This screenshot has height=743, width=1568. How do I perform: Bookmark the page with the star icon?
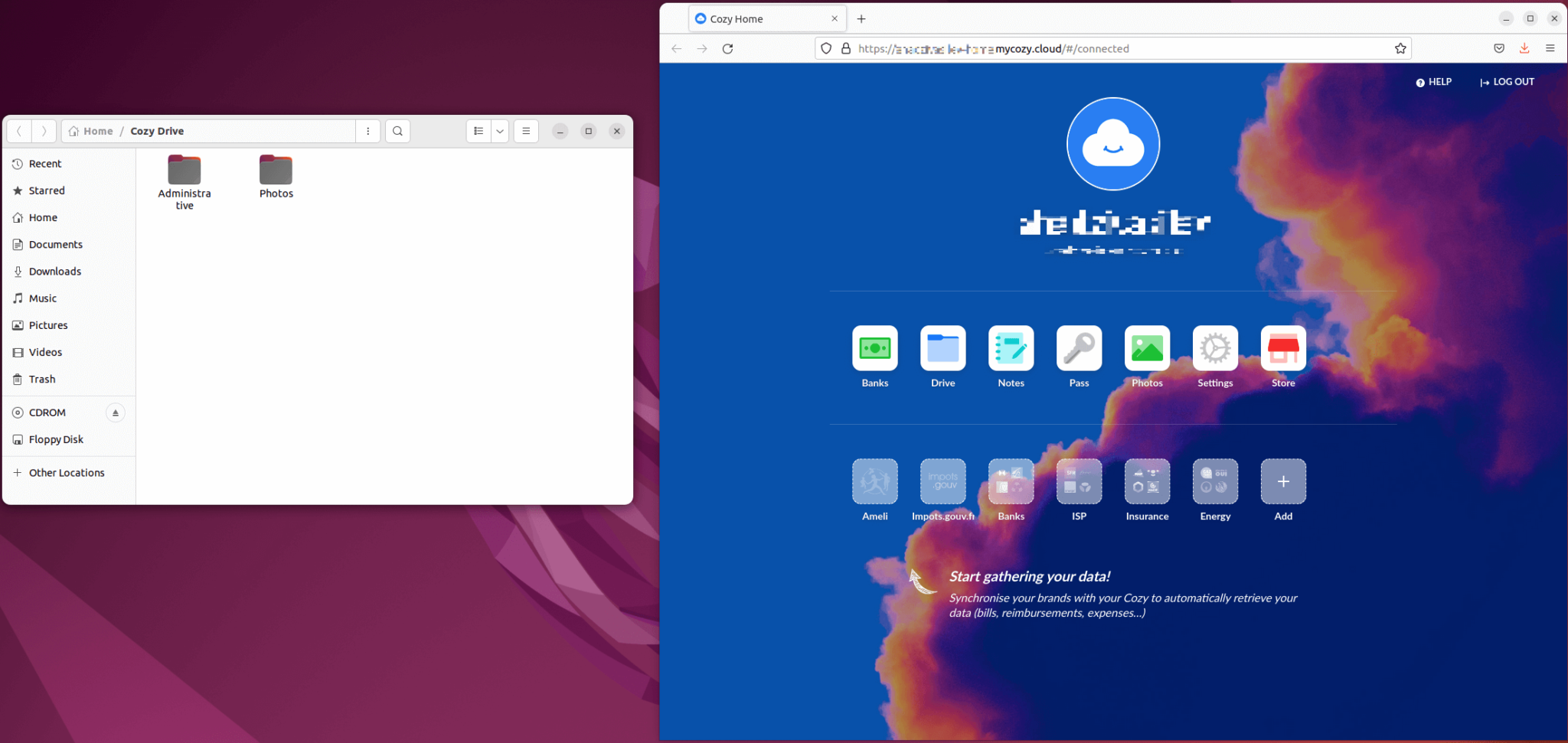click(1400, 48)
